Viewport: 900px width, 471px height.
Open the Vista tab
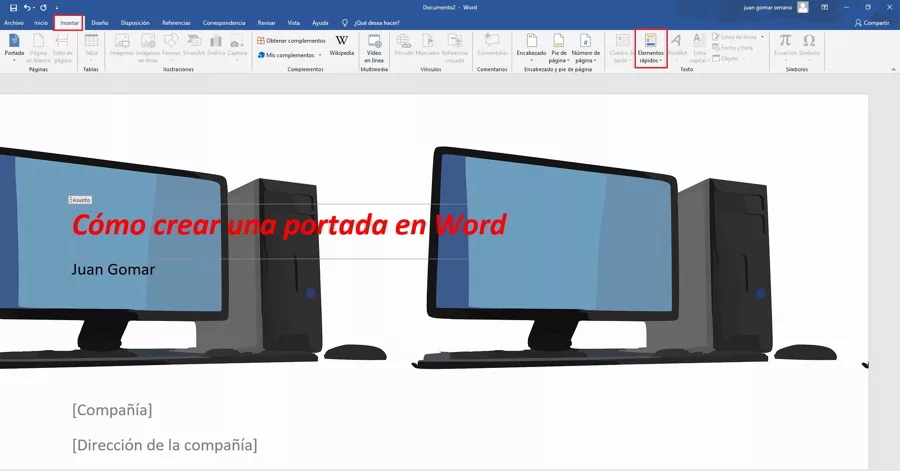click(x=294, y=23)
